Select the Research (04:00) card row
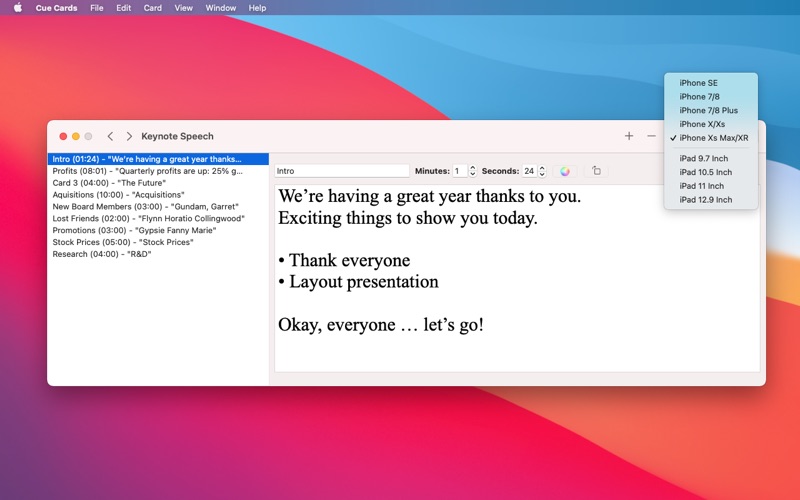This screenshot has width=800, height=500. coord(158,254)
